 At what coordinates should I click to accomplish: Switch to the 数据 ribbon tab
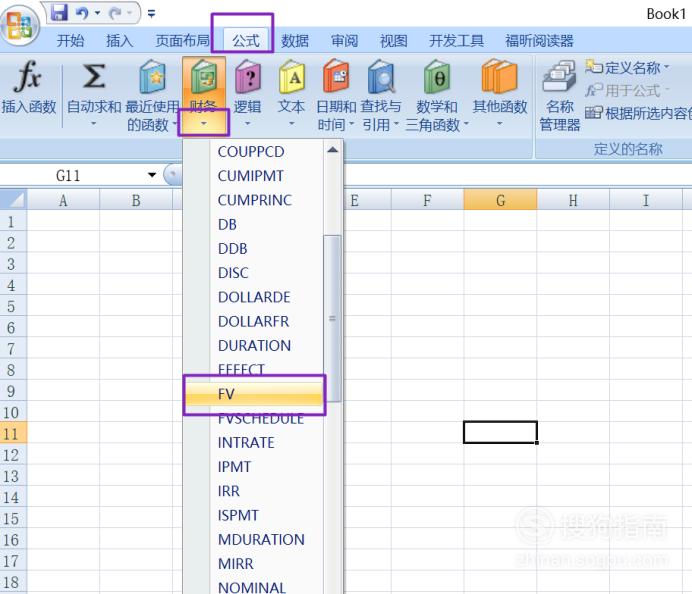pyautogui.click(x=295, y=41)
